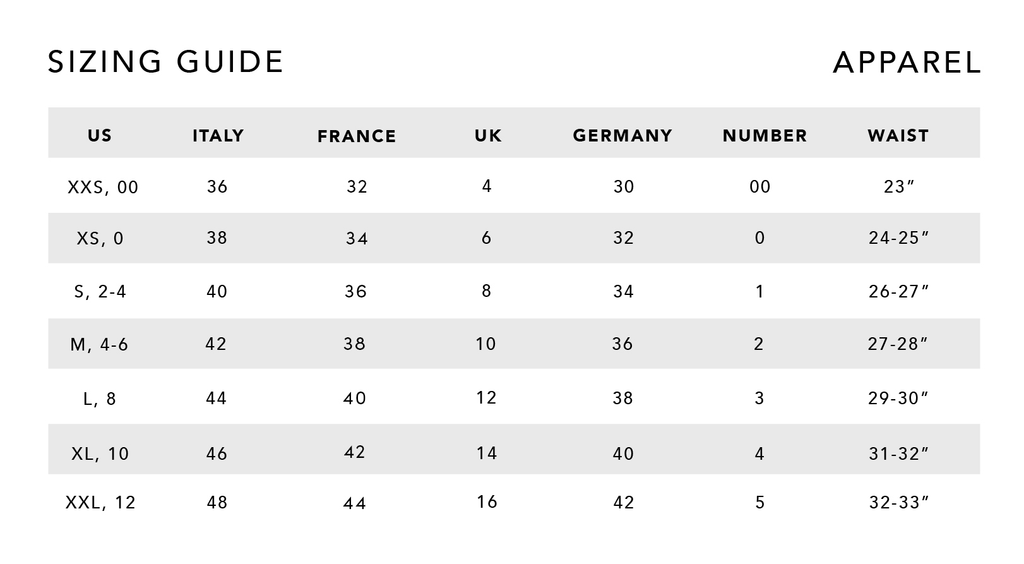Image resolution: width=1024 pixels, height=564 pixels.
Task: Select the US column header
Action: coord(100,135)
